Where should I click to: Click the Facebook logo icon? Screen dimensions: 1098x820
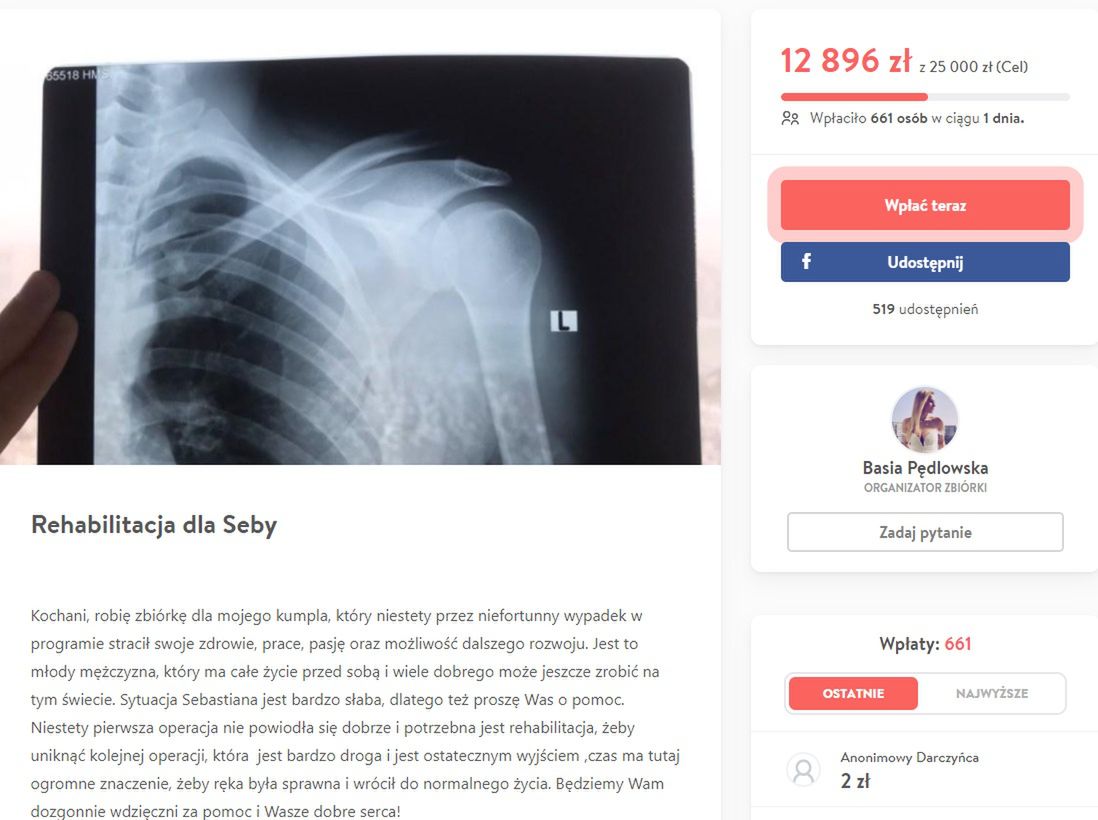click(x=806, y=262)
